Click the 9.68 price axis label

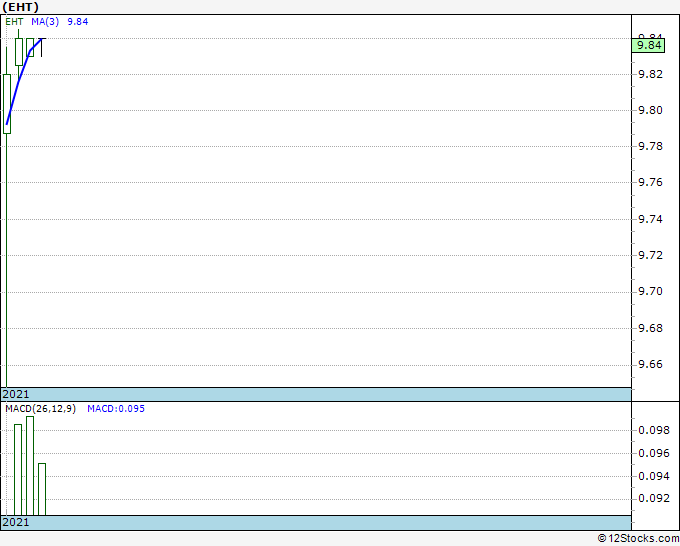tap(651, 328)
